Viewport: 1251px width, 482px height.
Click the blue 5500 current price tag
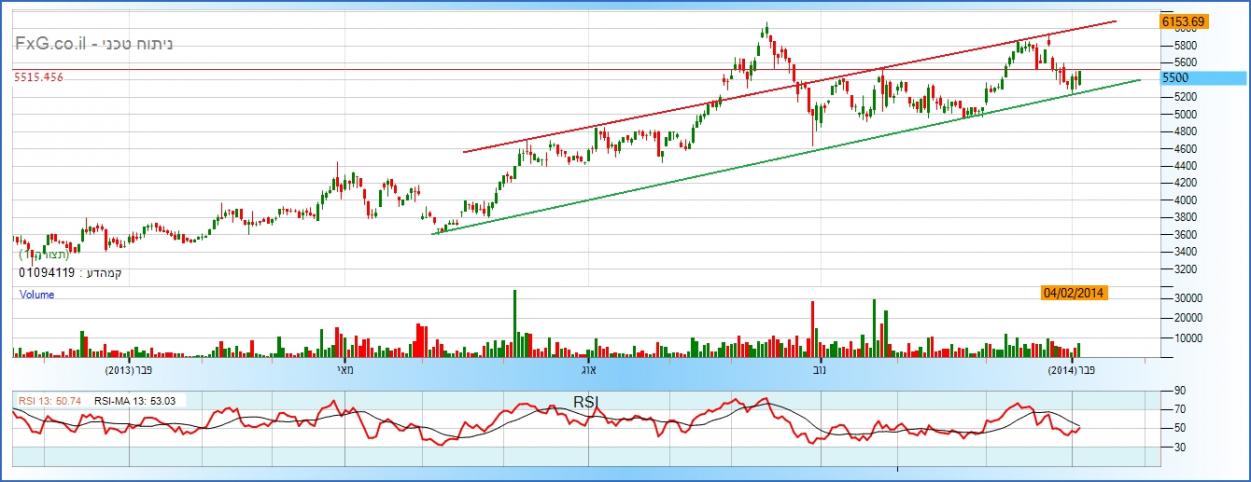(x=1183, y=78)
